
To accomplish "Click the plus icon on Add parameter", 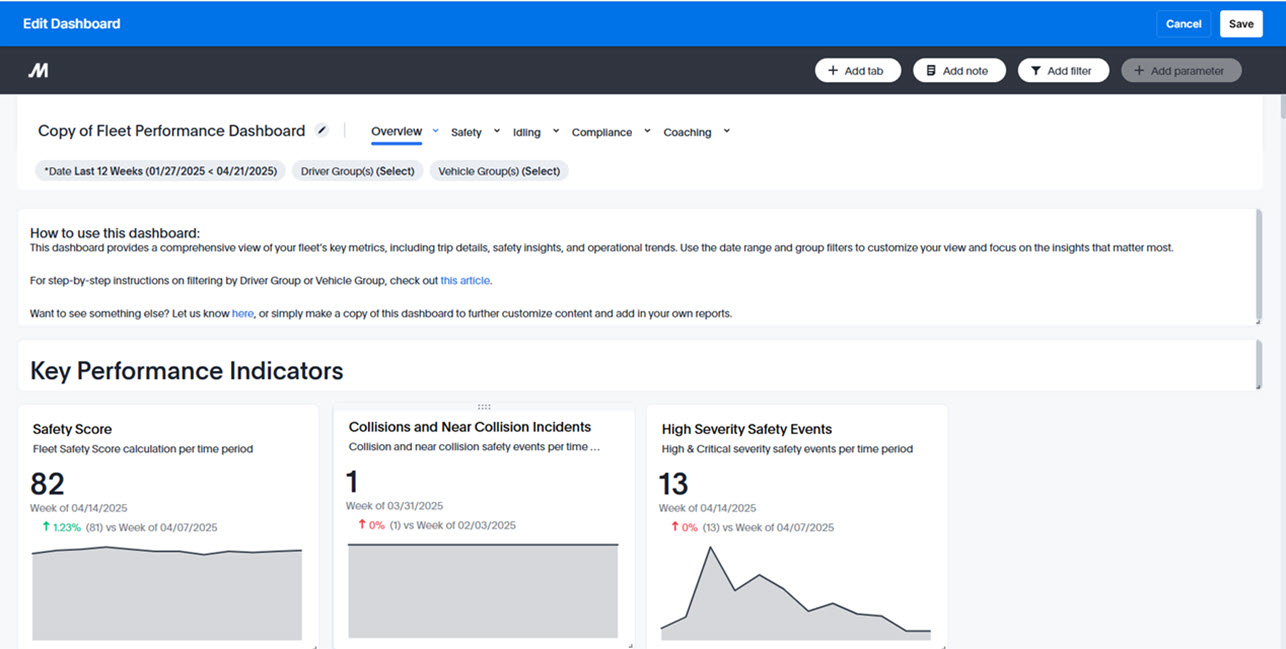I will click(x=1139, y=71).
